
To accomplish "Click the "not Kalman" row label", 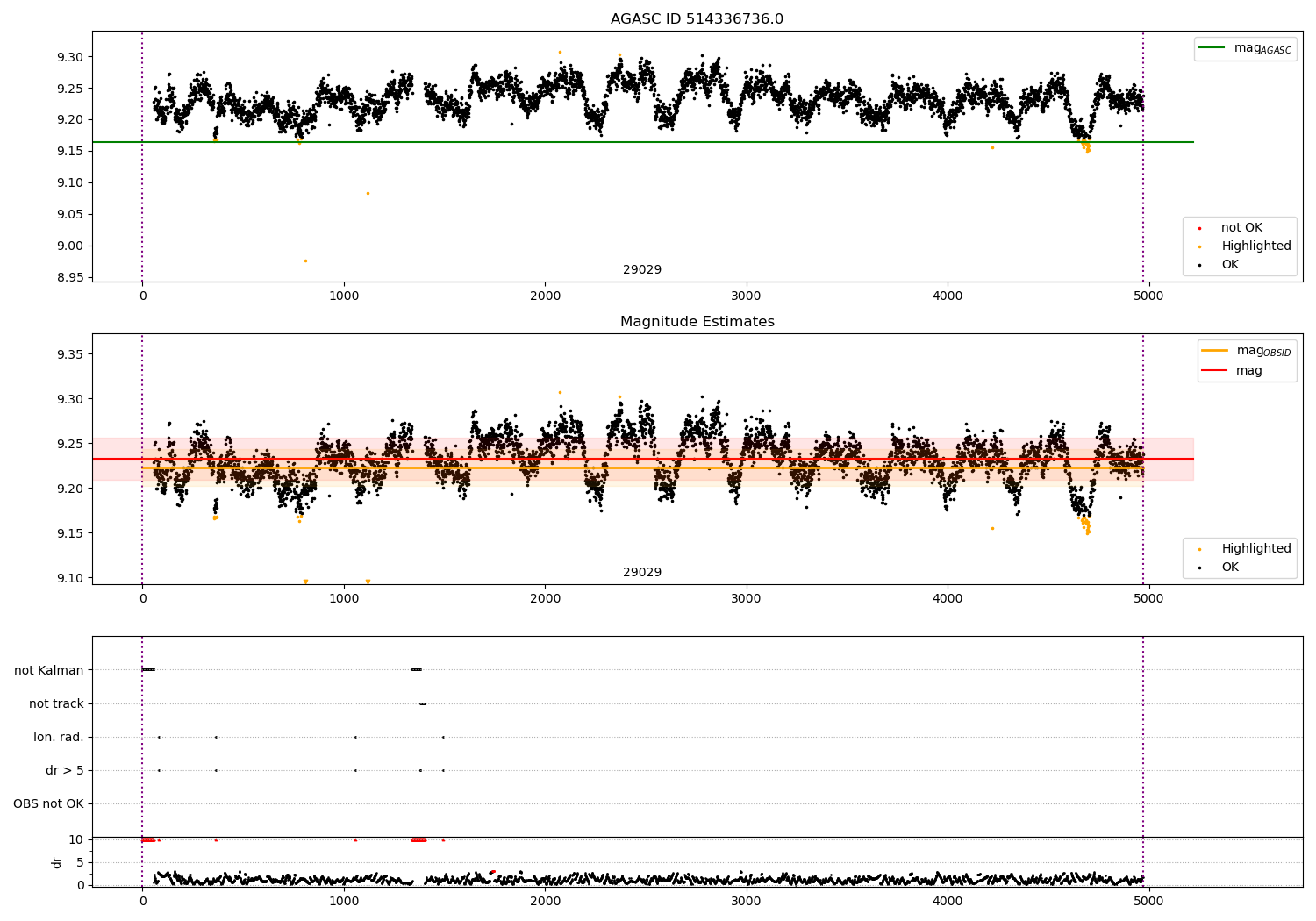I will click(x=49, y=670).
